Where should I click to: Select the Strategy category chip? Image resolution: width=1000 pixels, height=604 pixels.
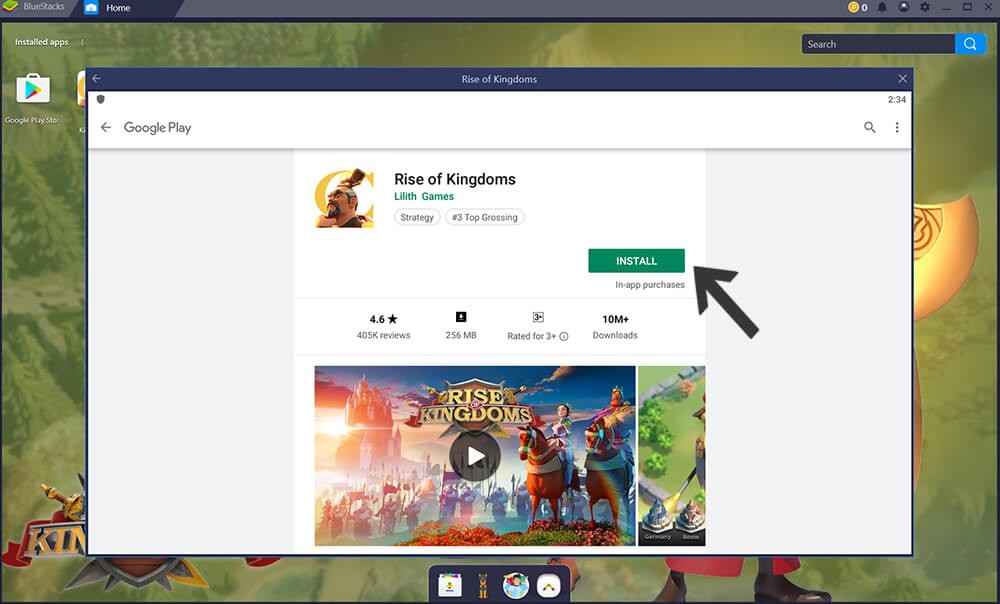pyautogui.click(x=417, y=217)
